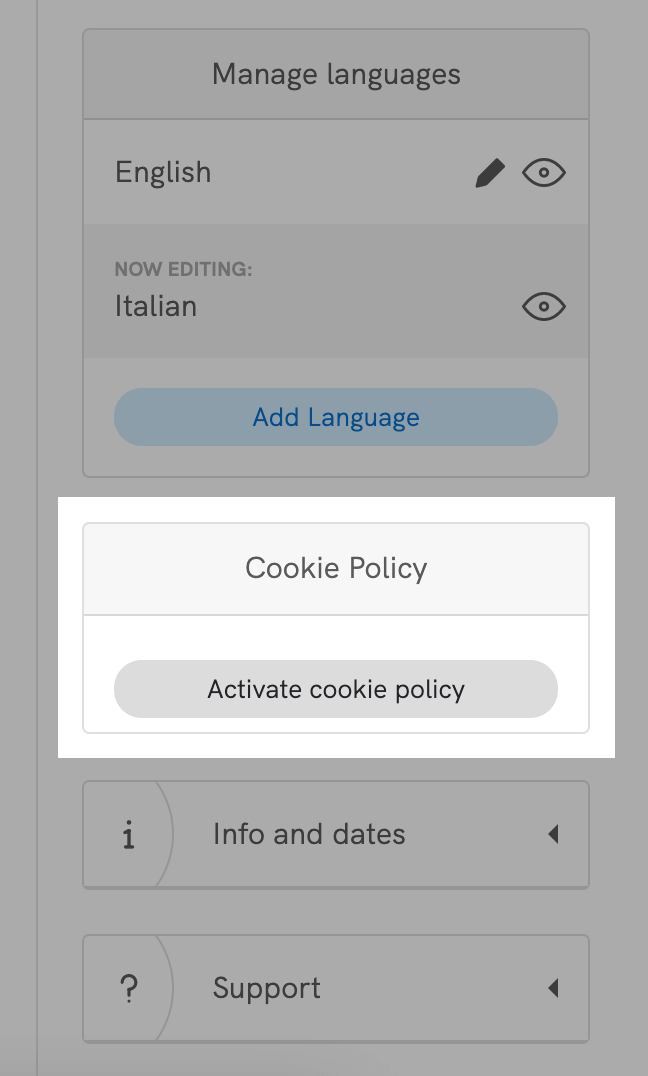The height and width of the screenshot is (1076, 648).
Task: Click the info icon beside Info and dates
Action: (128, 834)
